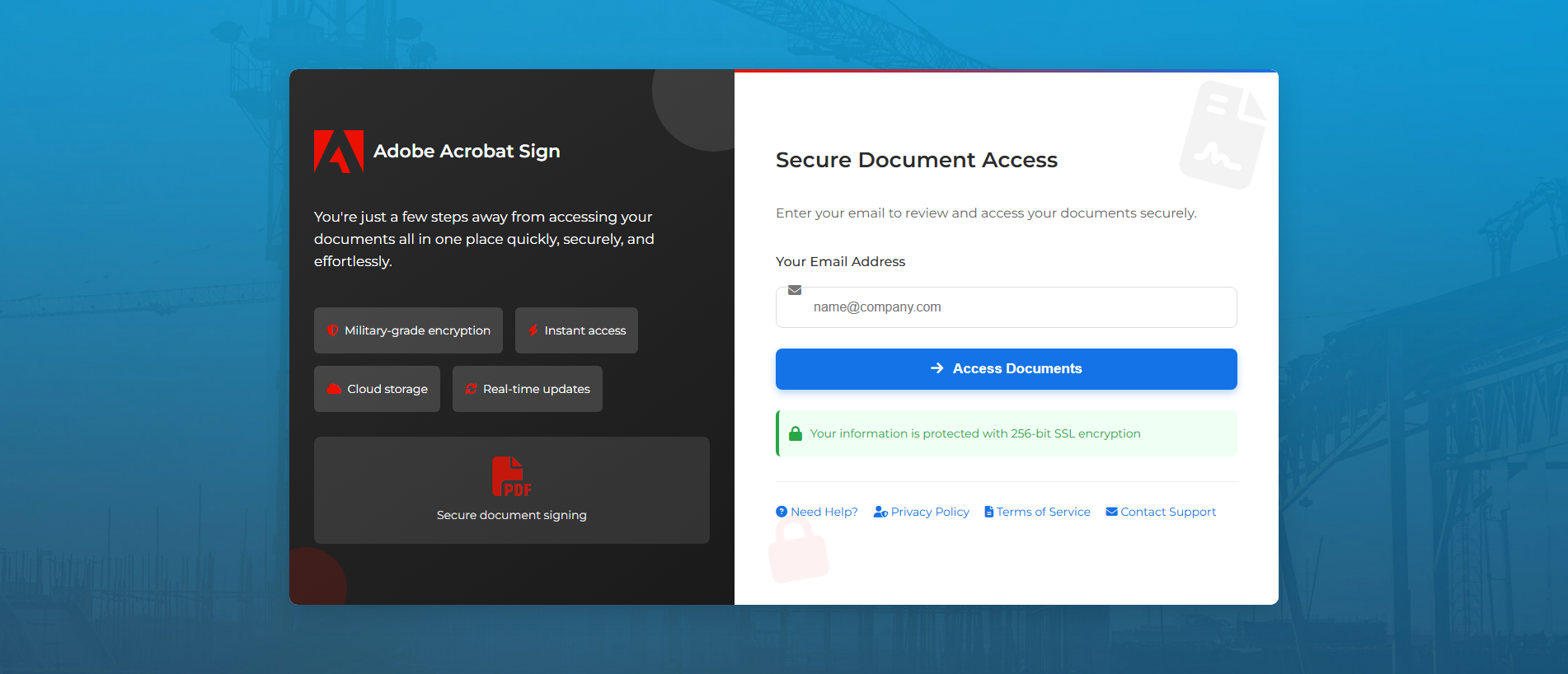Click the Adobe logo icon

coord(339,151)
